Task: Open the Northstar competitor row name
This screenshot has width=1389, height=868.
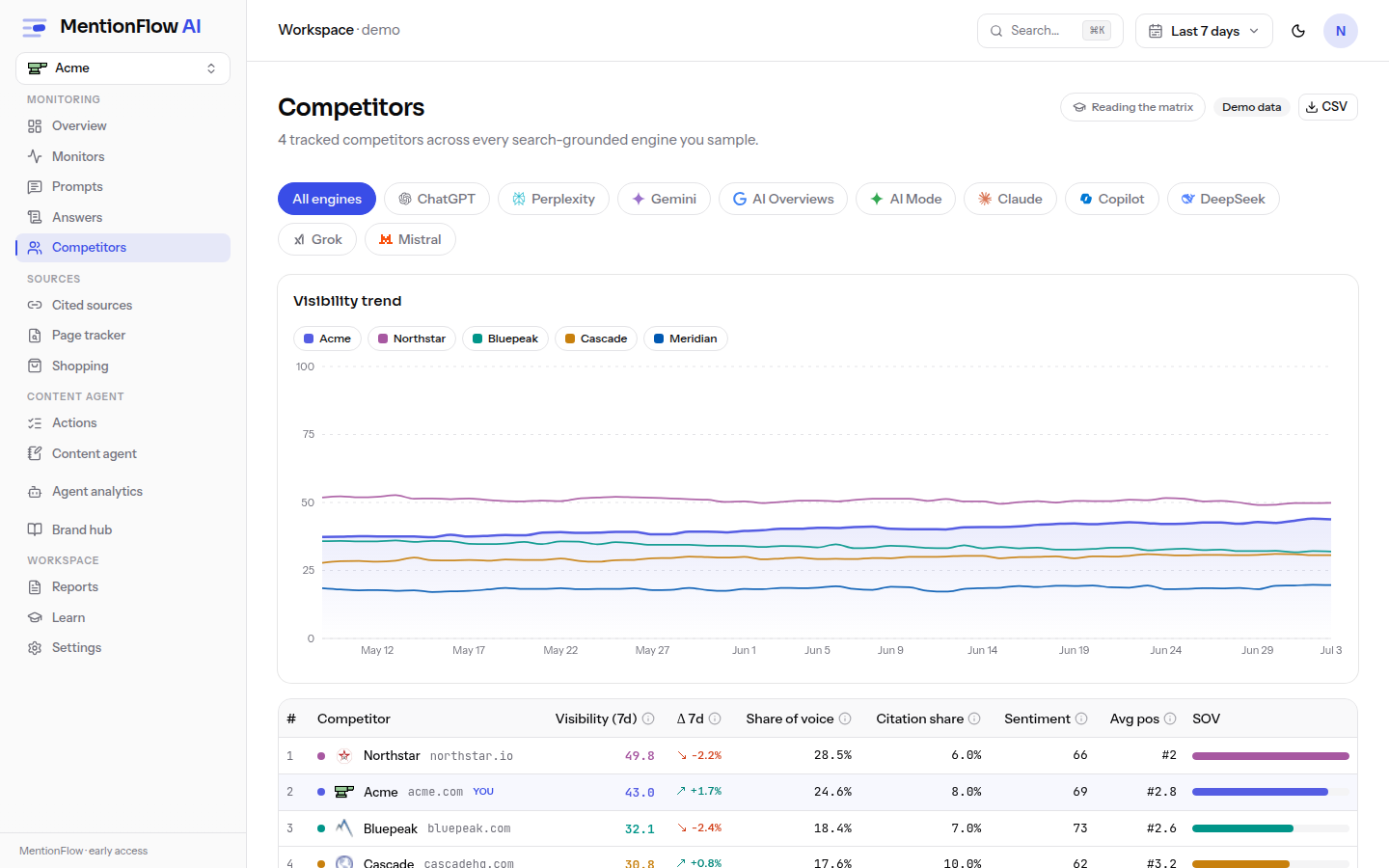Action: pyautogui.click(x=392, y=755)
